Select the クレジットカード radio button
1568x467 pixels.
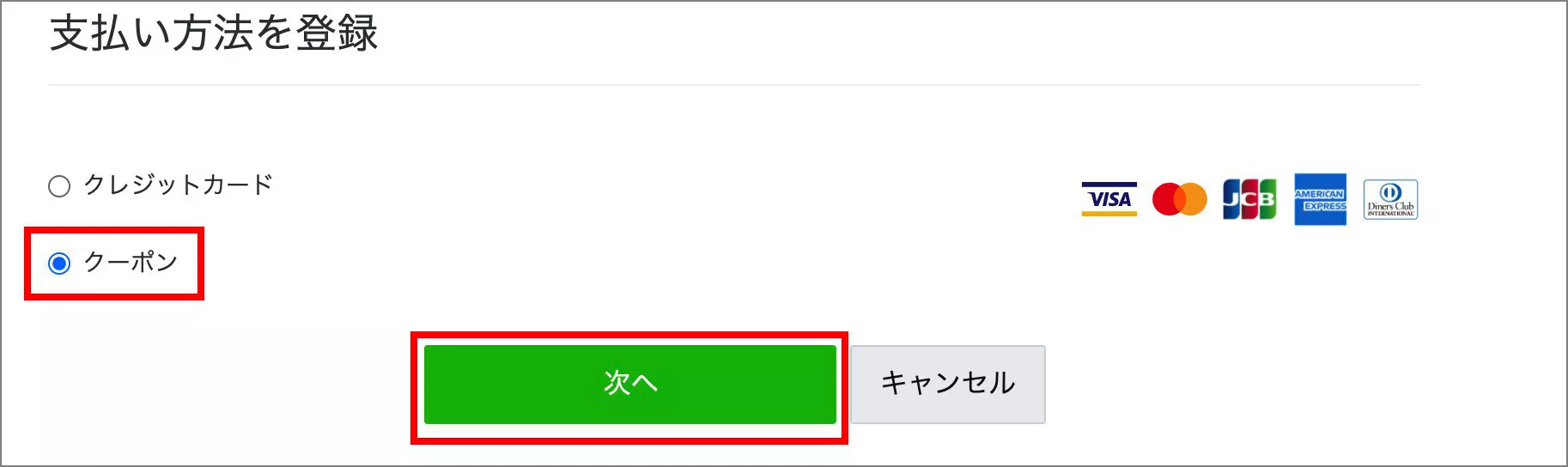59,186
